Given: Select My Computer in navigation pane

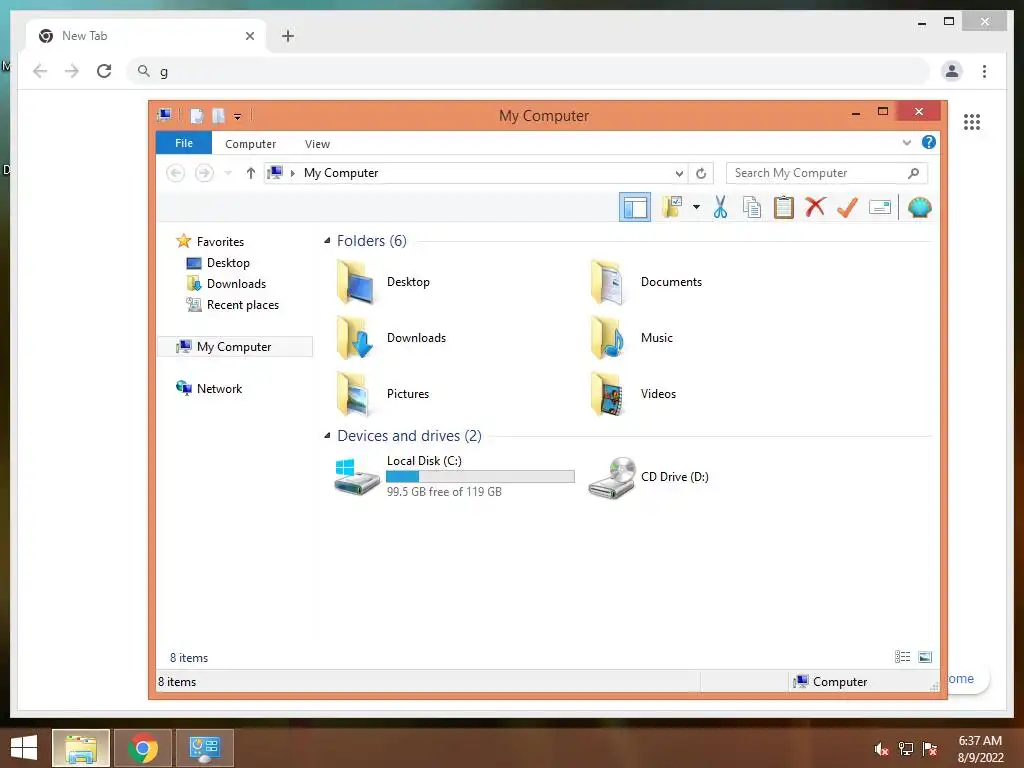Looking at the screenshot, I should point(235,347).
